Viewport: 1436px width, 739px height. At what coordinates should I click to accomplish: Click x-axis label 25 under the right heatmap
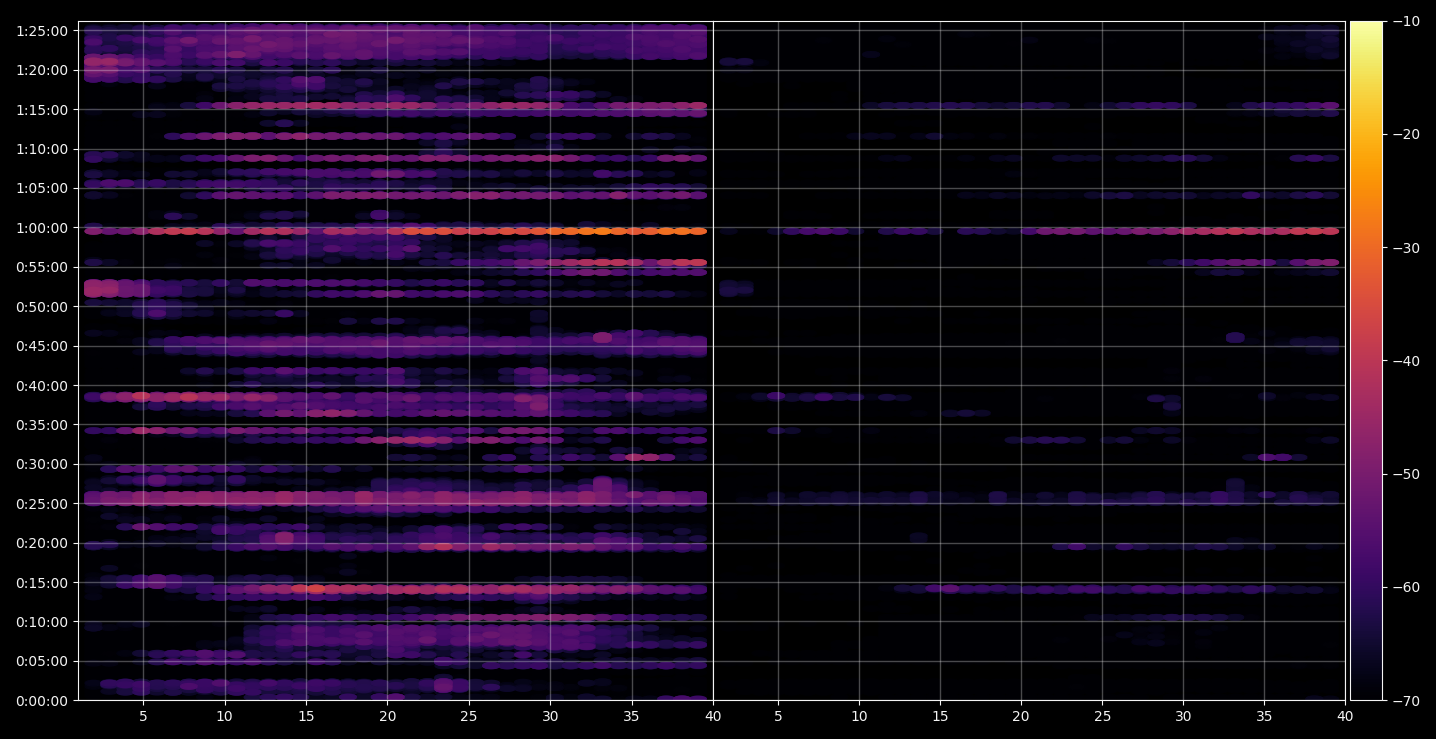pos(1102,716)
